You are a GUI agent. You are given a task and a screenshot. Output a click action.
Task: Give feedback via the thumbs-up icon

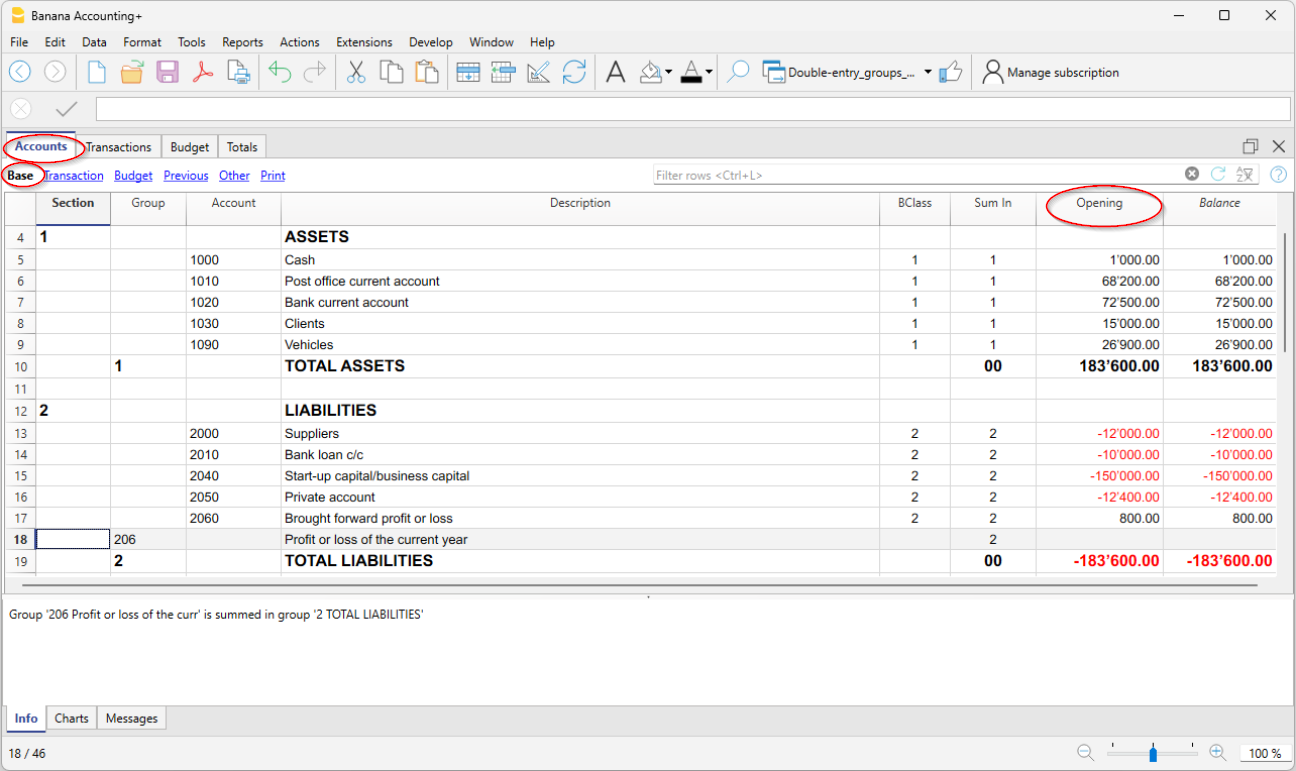click(951, 71)
